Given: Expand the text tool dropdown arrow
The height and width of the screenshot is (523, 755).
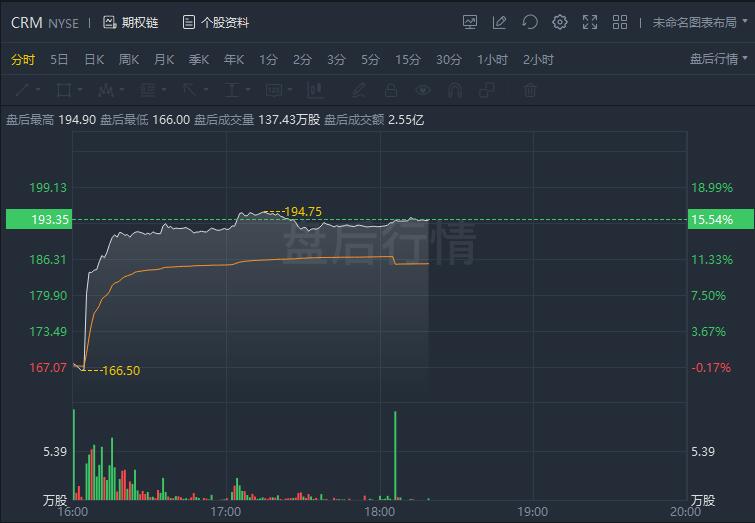Looking at the screenshot, I should pyautogui.click(x=248, y=90).
